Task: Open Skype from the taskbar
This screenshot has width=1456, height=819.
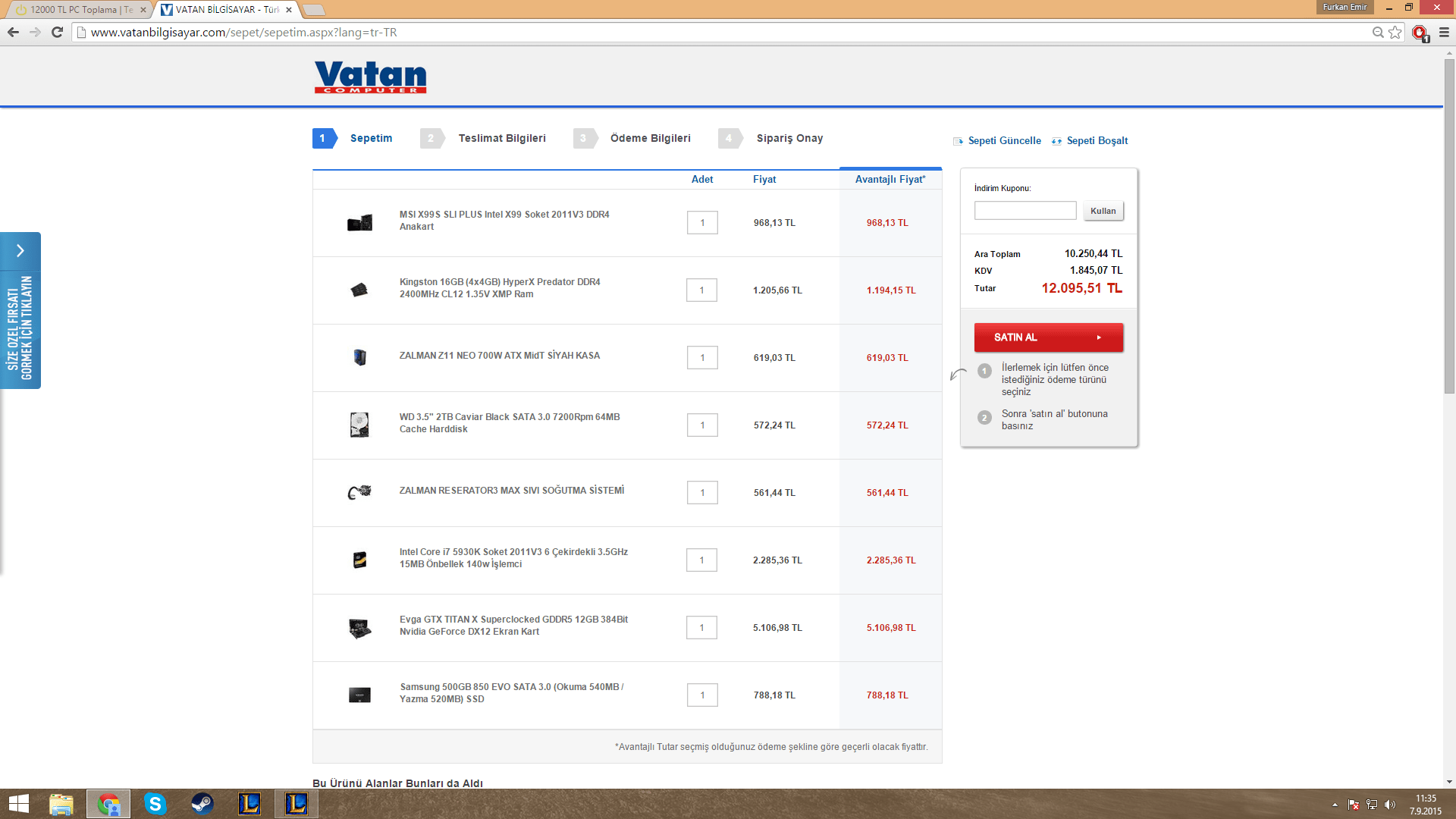Action: pyautogui.click(x=155, y=803)
